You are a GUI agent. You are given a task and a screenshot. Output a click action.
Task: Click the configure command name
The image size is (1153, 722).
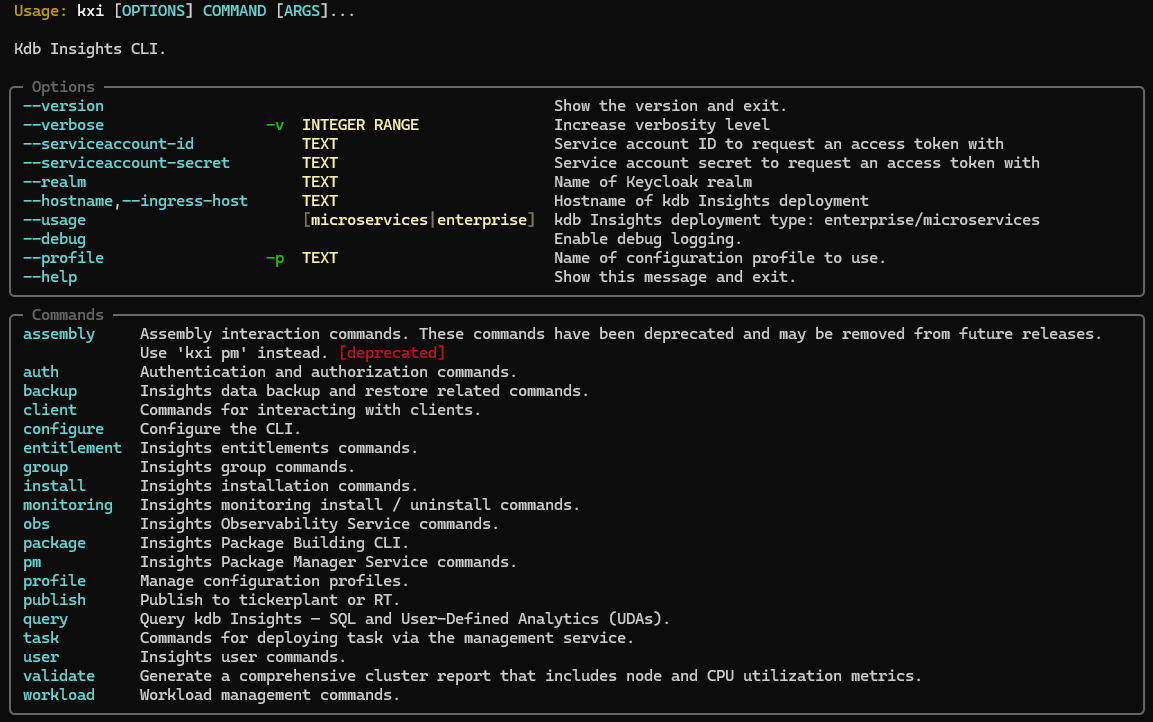point(63,429)
